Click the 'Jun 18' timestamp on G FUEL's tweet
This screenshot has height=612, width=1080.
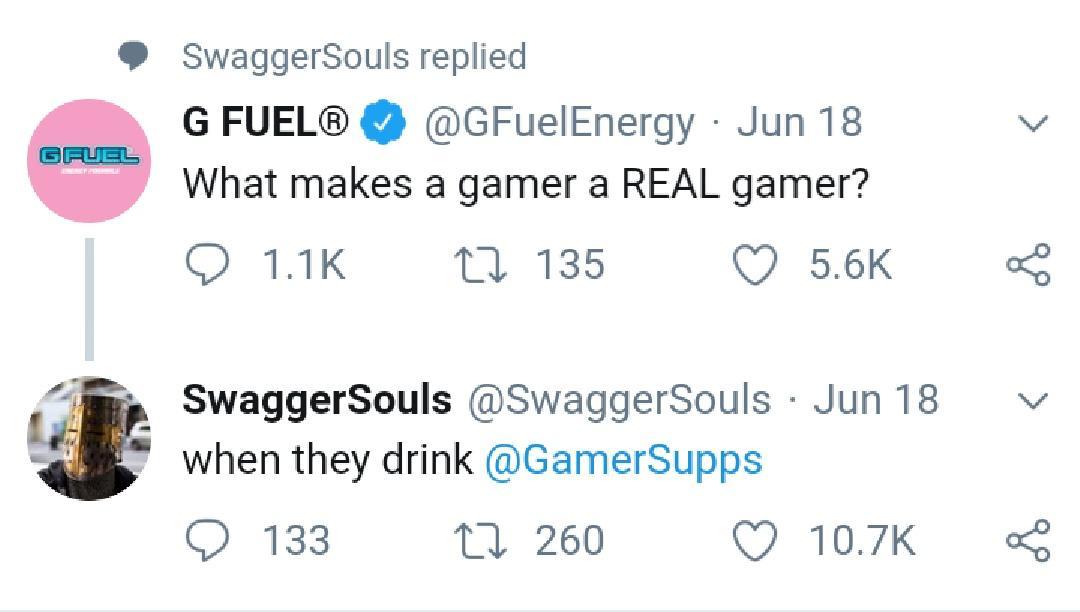tap(800, 120)
